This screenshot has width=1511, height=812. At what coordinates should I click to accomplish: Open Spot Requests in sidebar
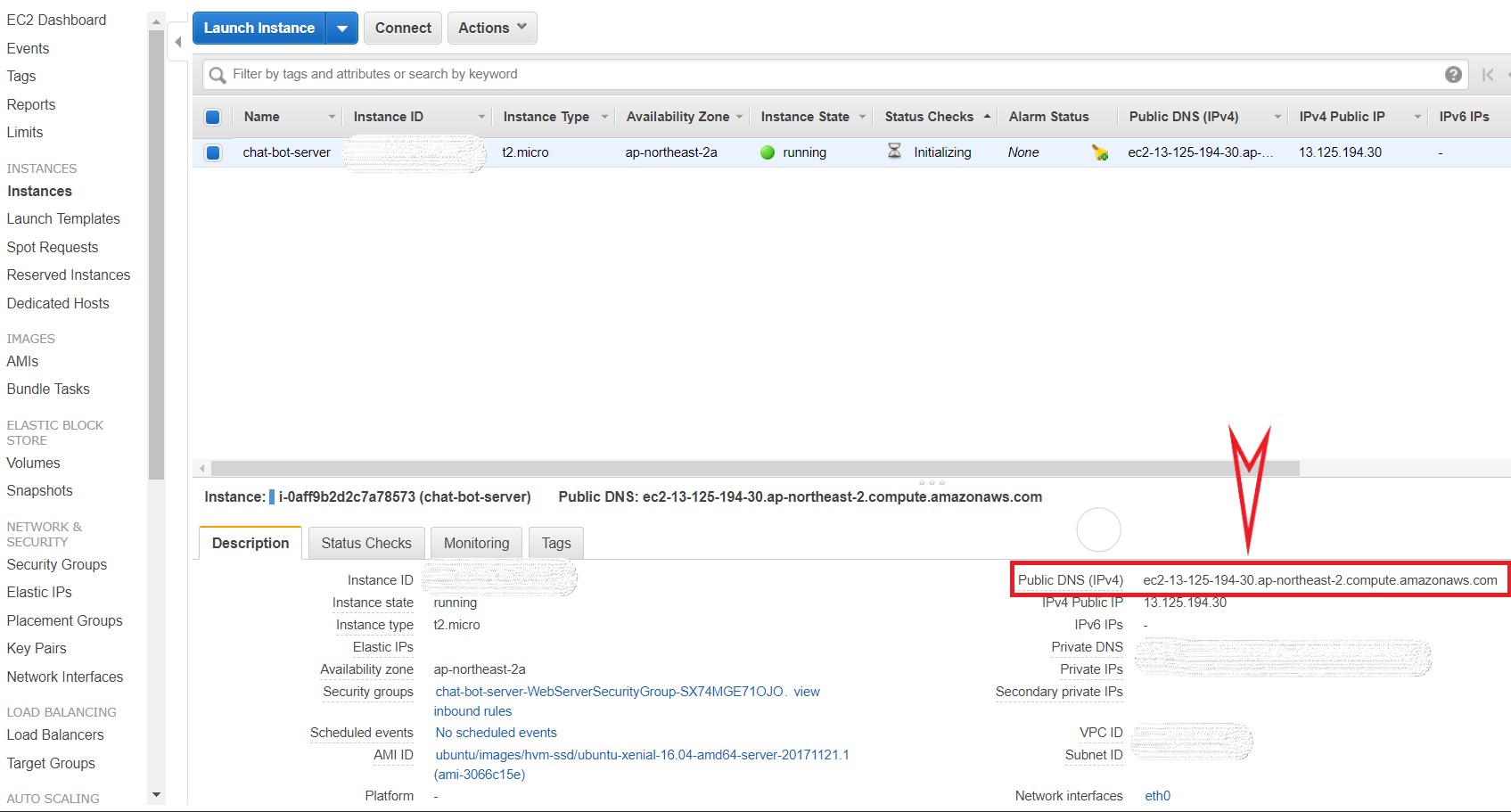(53, 247)
